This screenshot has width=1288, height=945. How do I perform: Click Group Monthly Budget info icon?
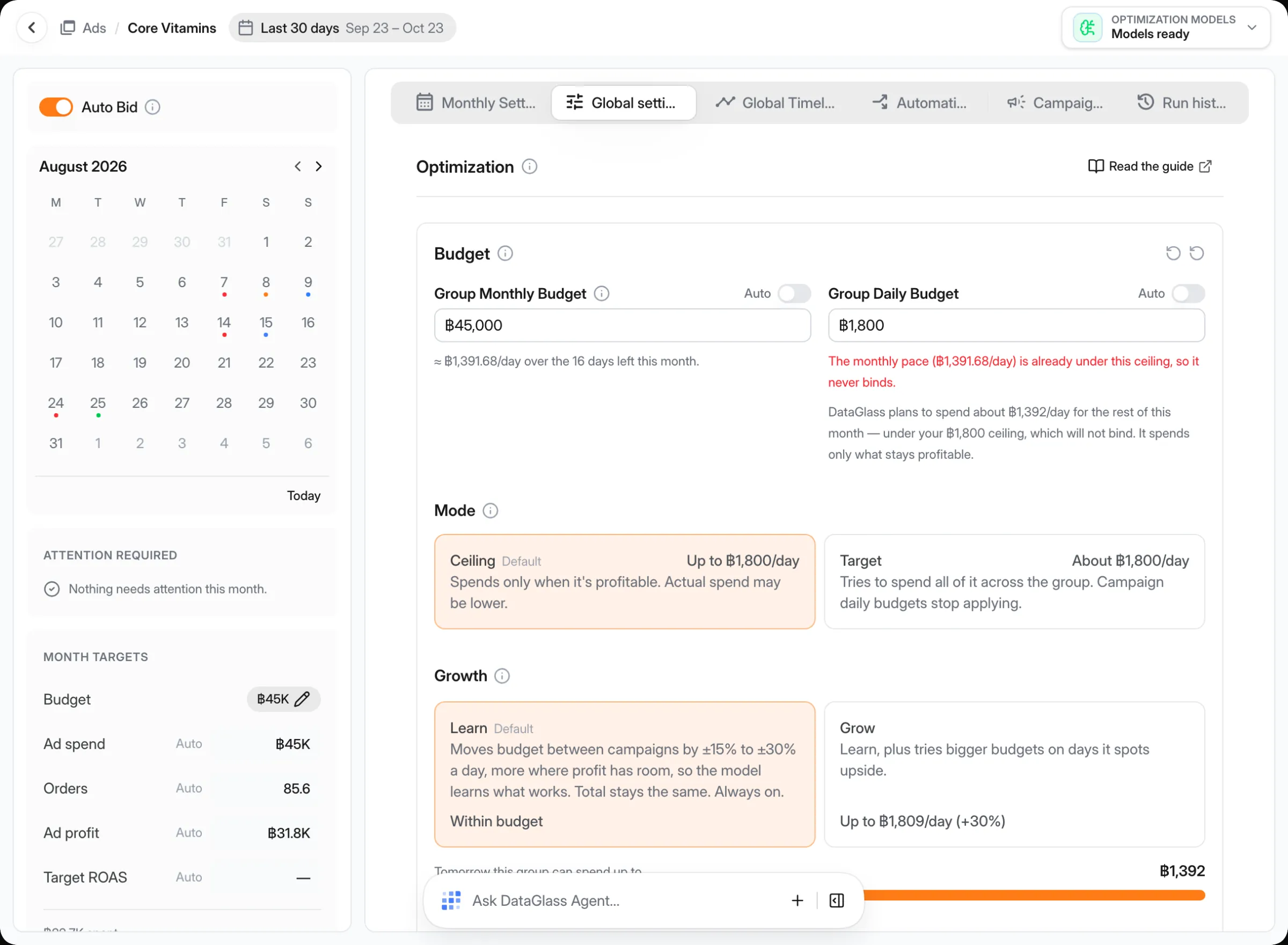[601, 294]
